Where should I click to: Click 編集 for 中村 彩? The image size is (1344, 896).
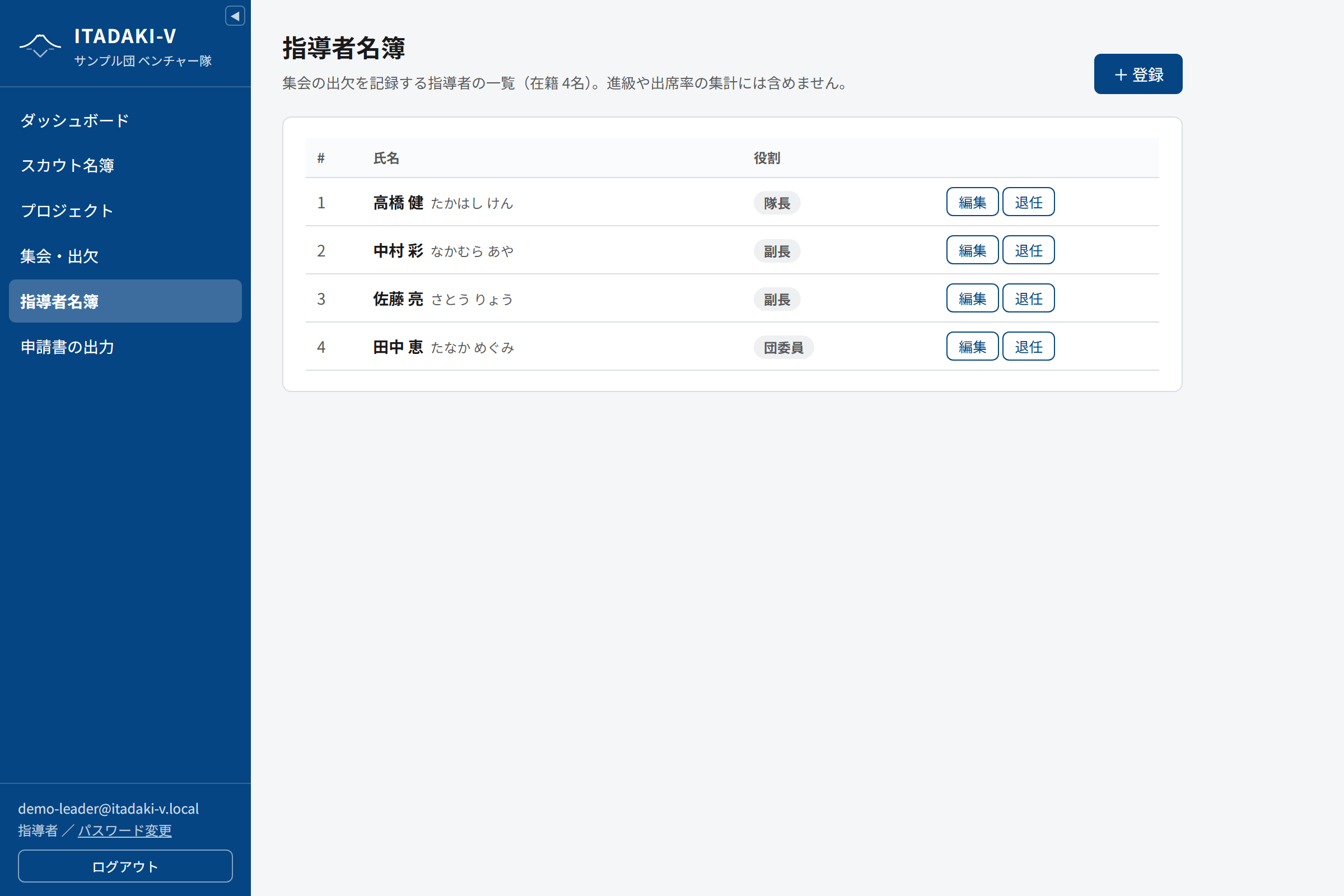(972, 250)
